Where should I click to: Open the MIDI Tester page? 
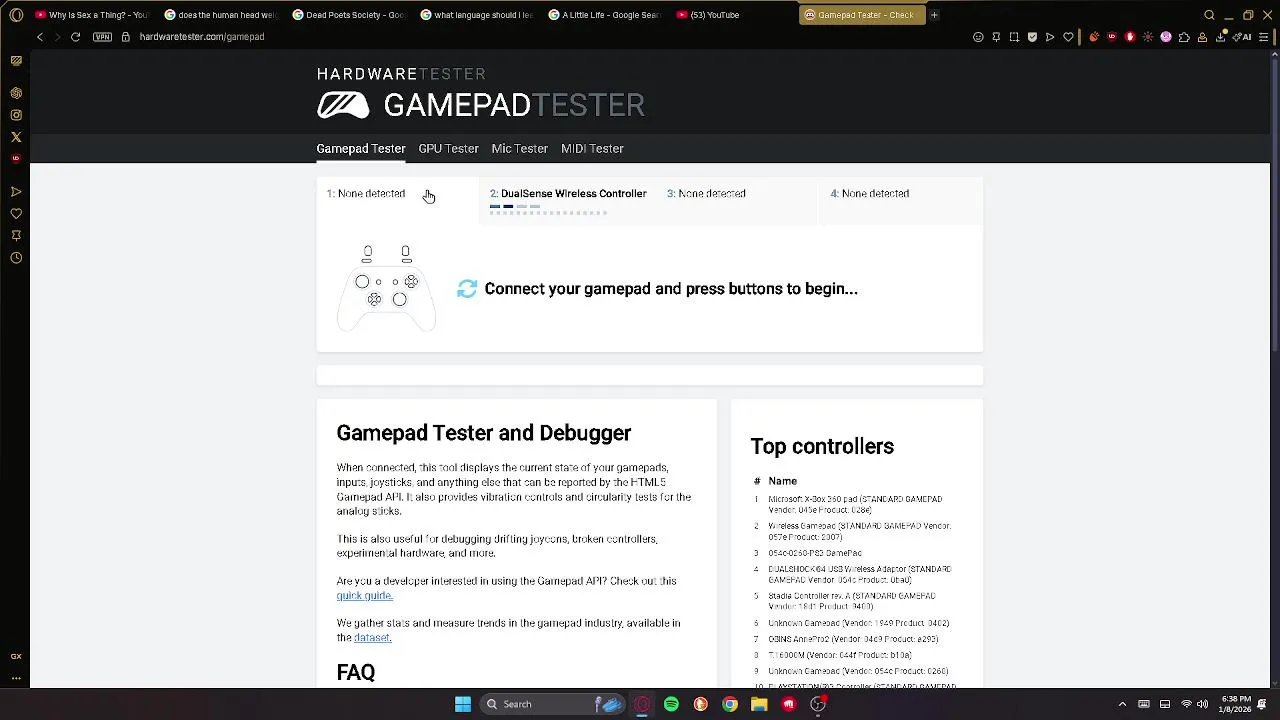point(592,148)
